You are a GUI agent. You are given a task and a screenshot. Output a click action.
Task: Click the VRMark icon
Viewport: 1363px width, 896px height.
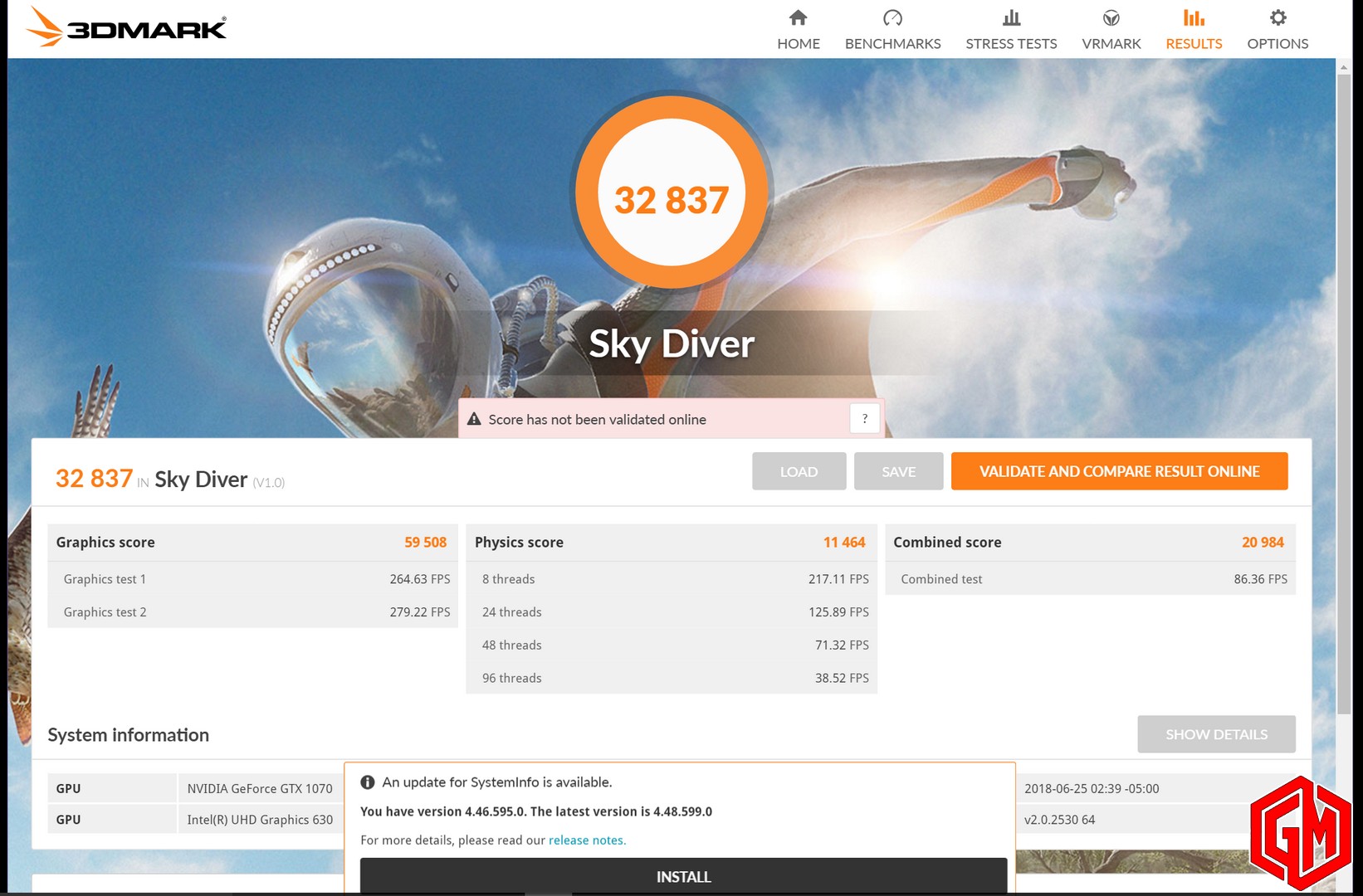coord(1111,17)
